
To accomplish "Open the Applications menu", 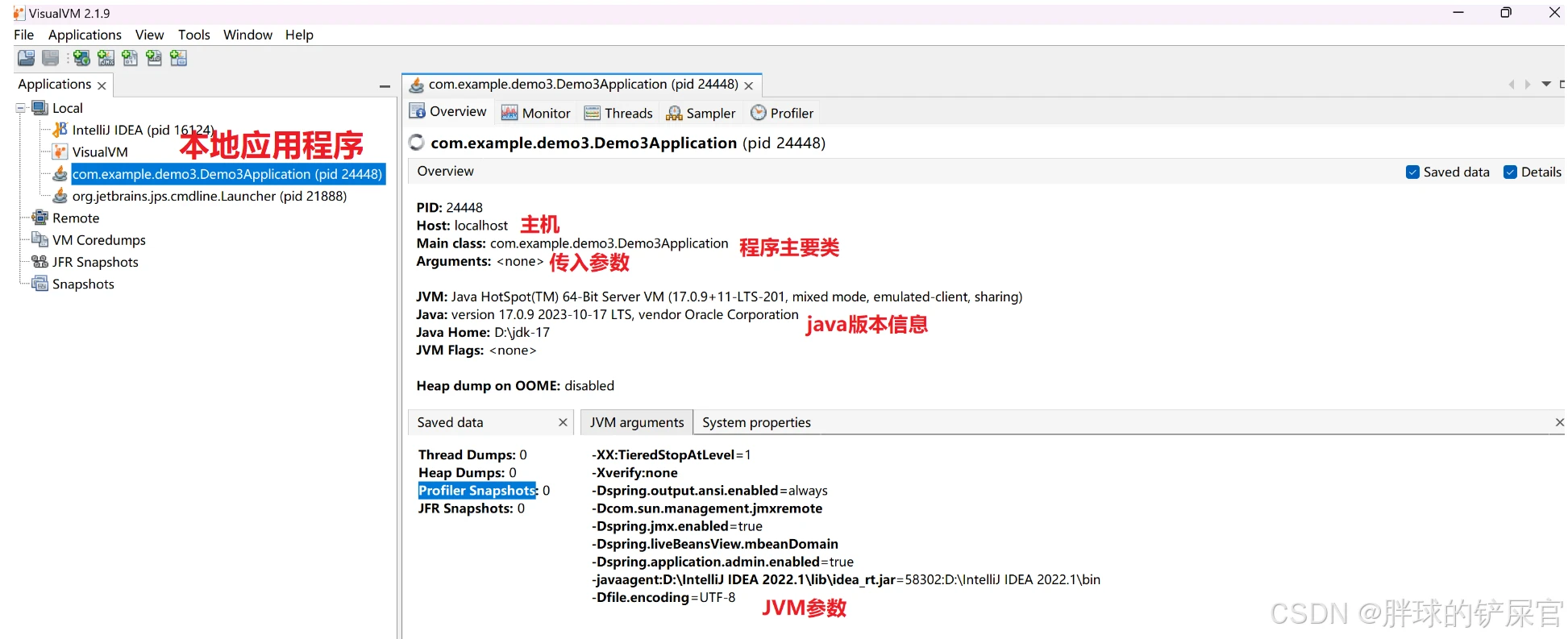I will [x=85, y=35].
